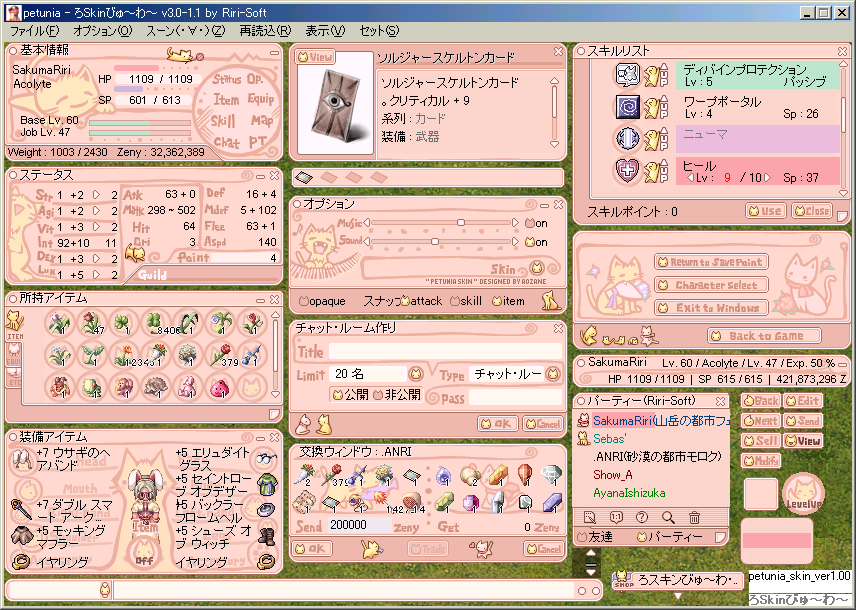Select the Divine Protection skill icon
Viewport: 856px width, 610px height.
point(627,75)
